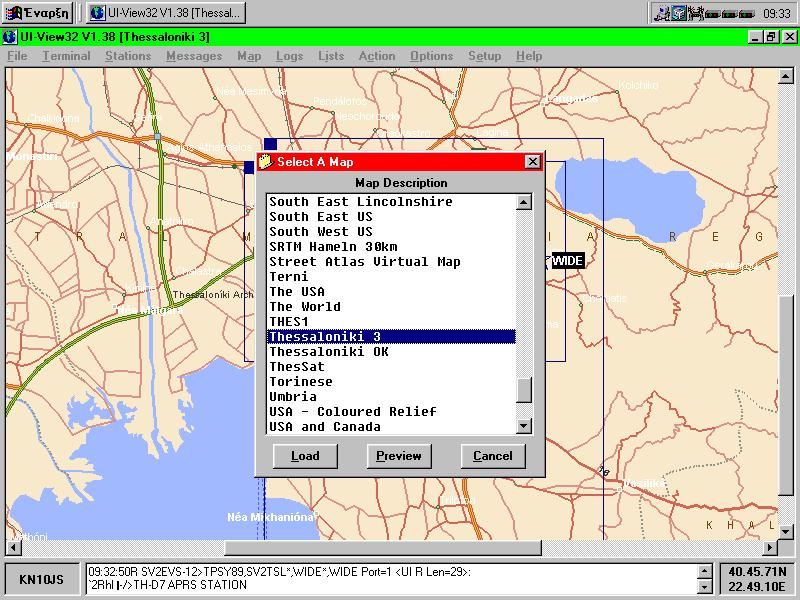Screen dimensions: 800x600
Task: Click the system tray clock 09:33
Action: tap(777, 14)
